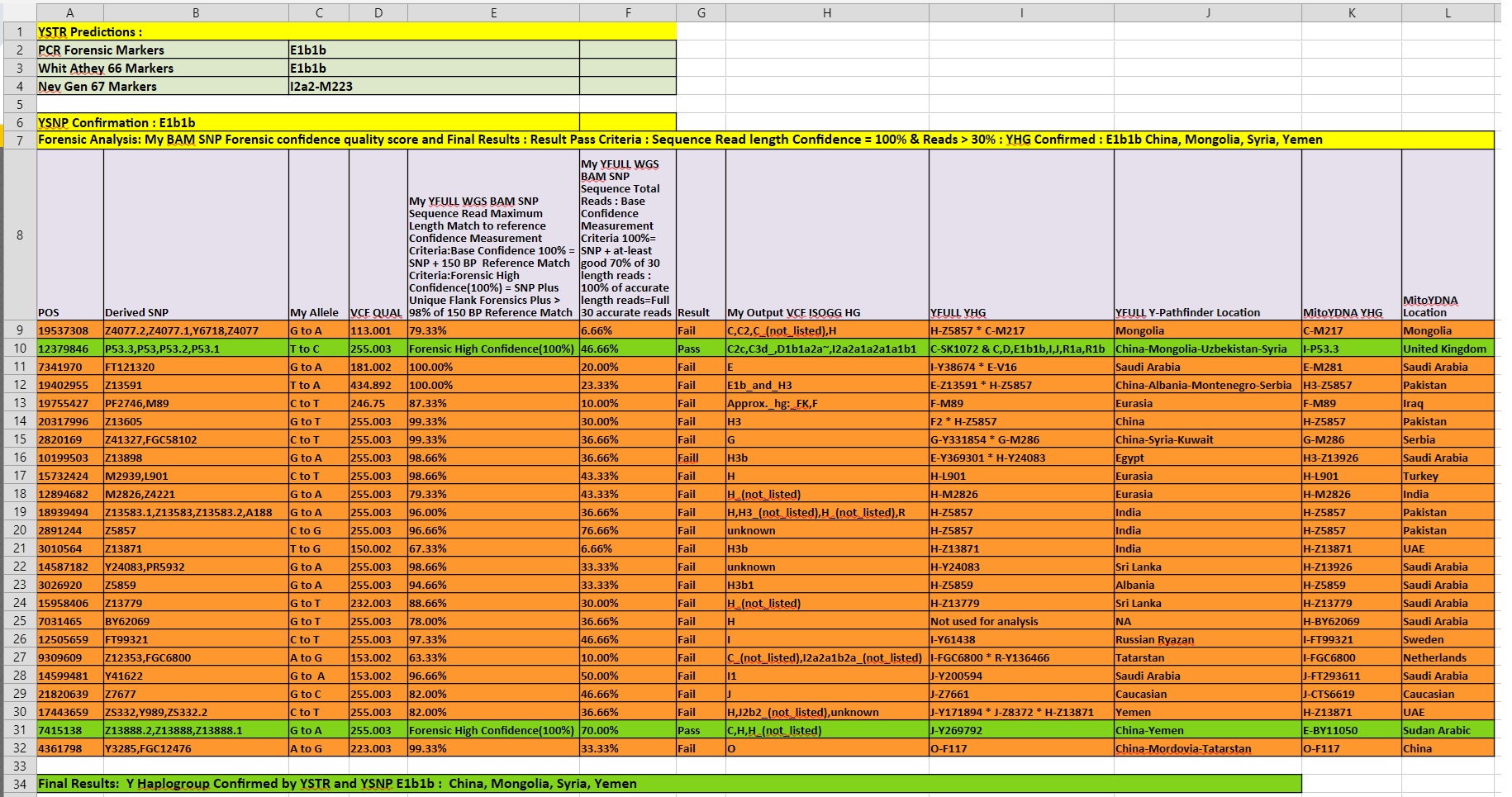
Task: Select the Nev Gen 67 Markers cell
Action: (163, 86)
